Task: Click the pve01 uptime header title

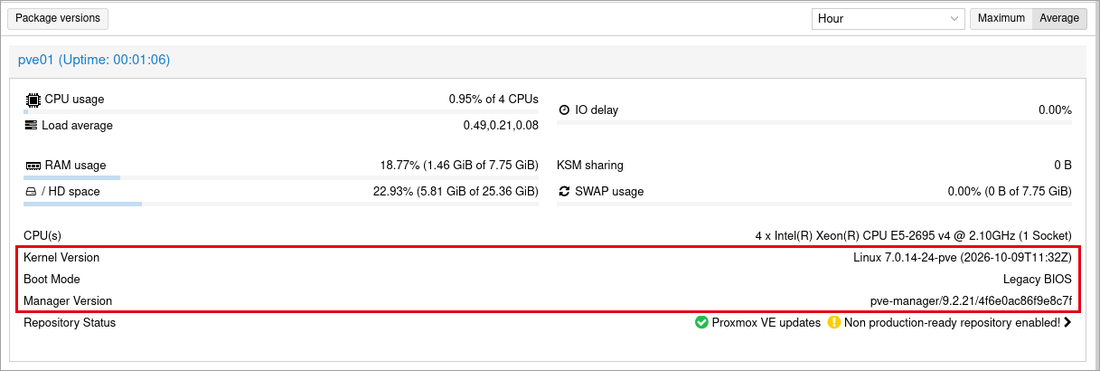Action: click(x=94, y=60)
